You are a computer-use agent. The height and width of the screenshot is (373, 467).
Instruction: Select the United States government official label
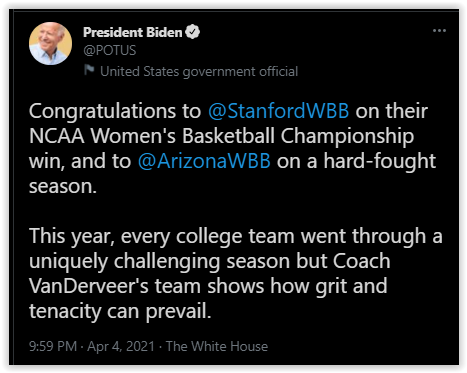(199, 71)
